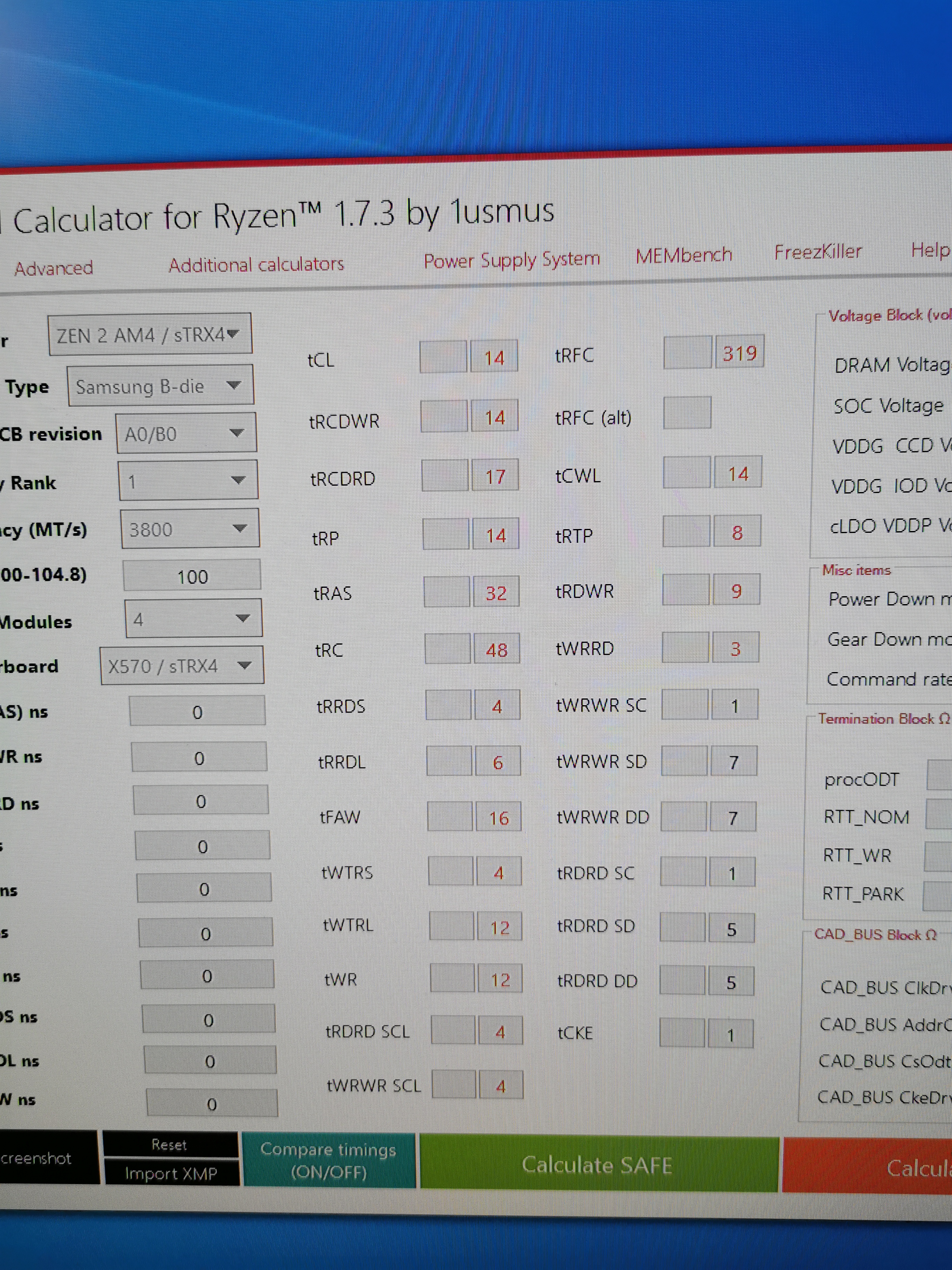Click the empty tRFC (alt) field

tap(686, 413)
